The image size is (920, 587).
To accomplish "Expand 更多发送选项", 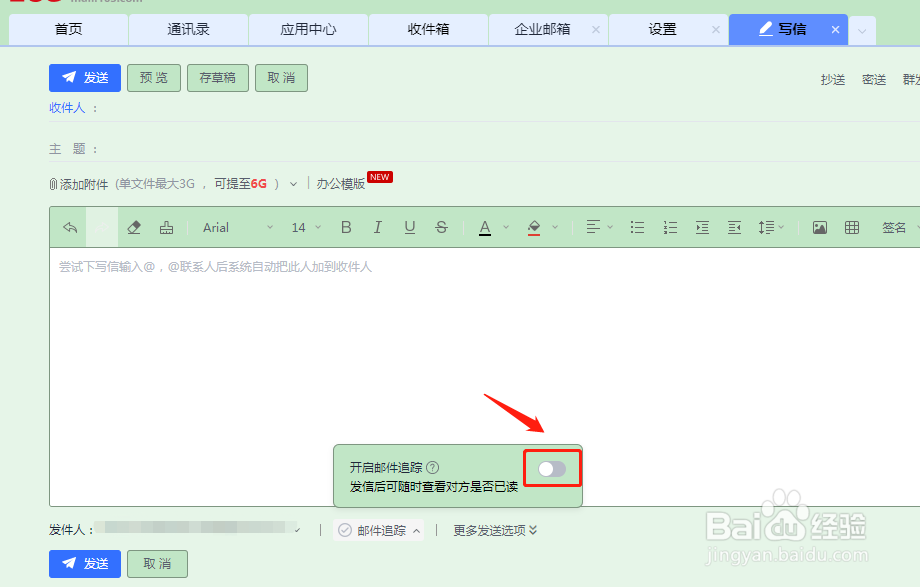I will tap(495, 530).
